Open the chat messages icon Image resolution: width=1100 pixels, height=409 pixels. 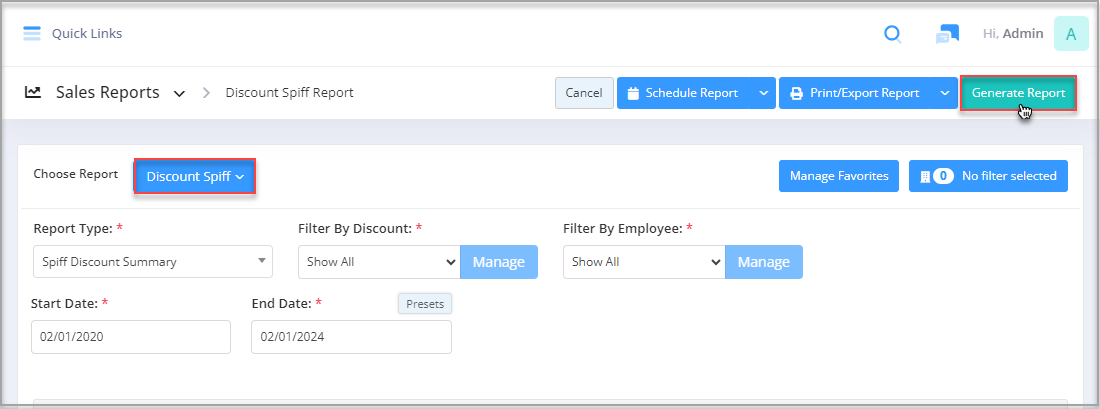(947, 34)
